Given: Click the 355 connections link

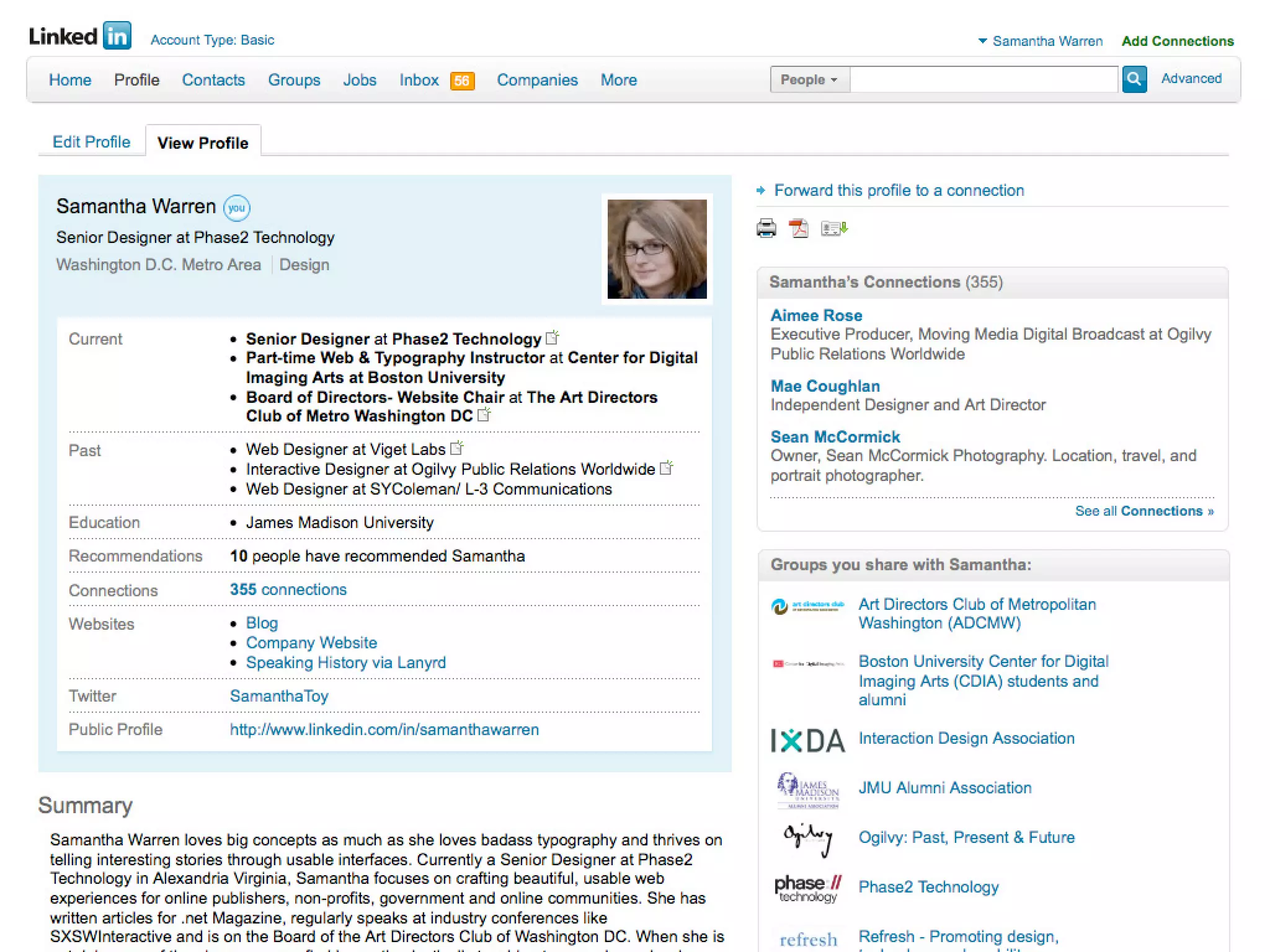Looking at the screenshot, I should coord(288,589).
